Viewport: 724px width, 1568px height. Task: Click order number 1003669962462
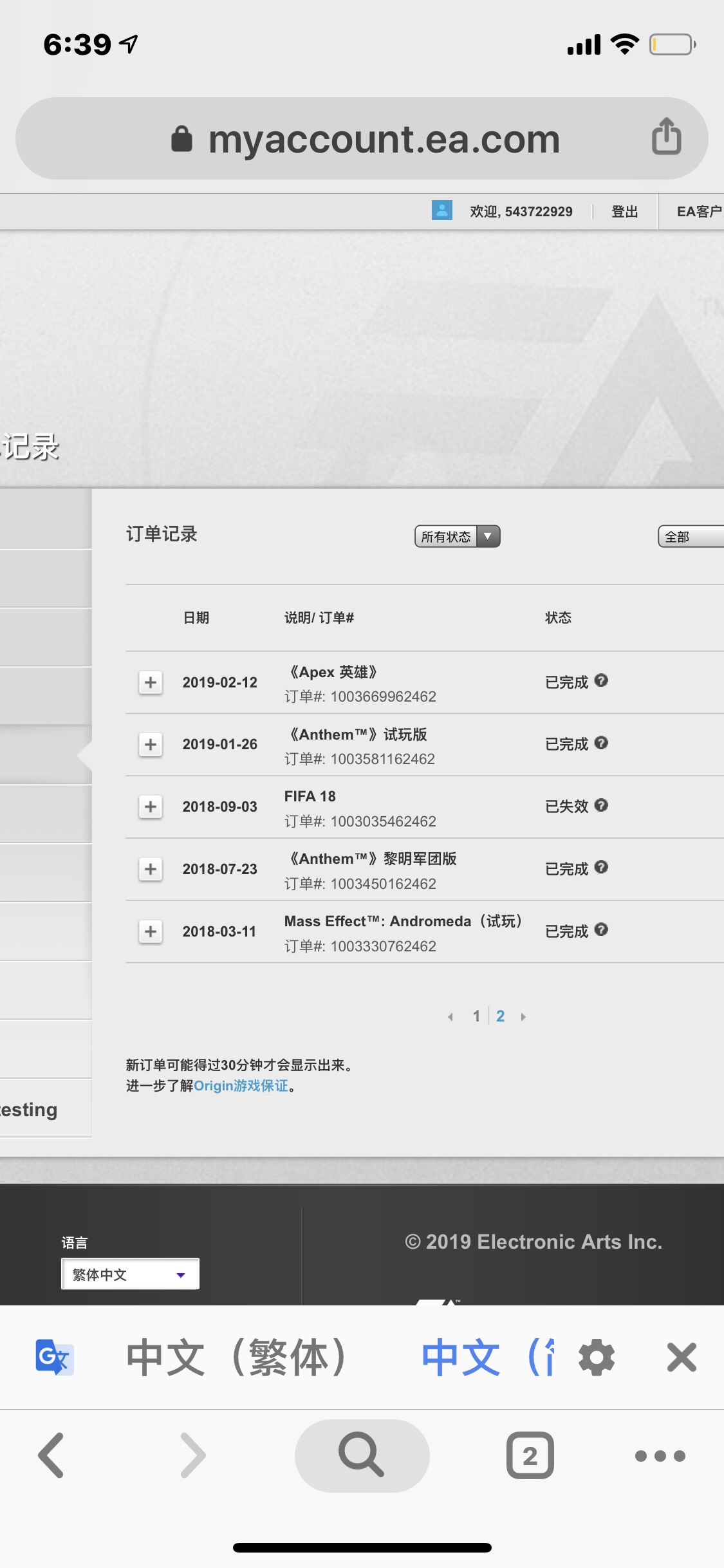pyautogui.click(x=383, y=696)
